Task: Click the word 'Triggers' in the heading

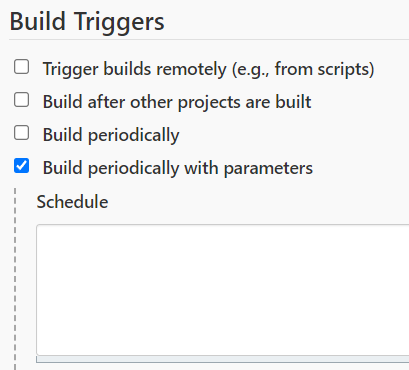Action: [119, 22]
